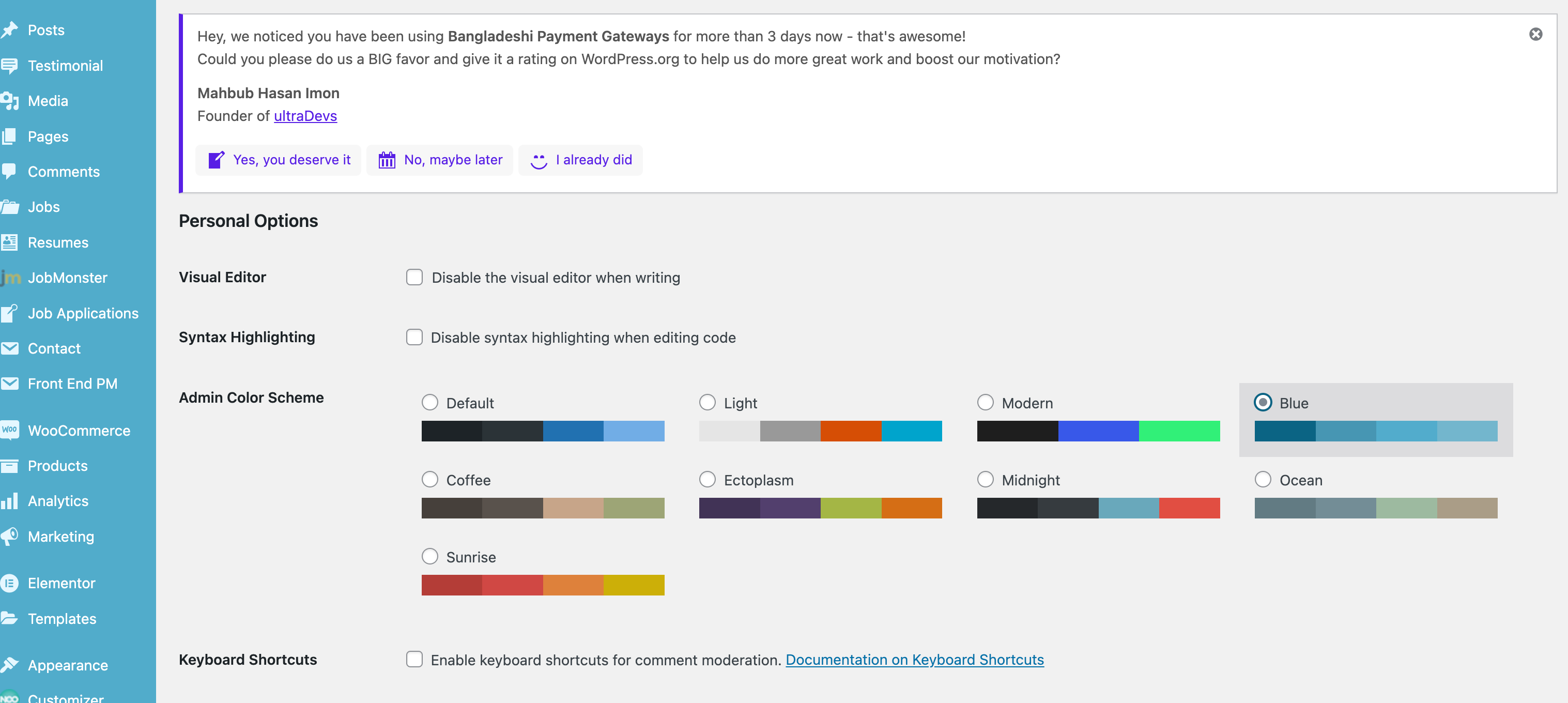This screenshot has height=703, width=1568.
Task: Select the Blue admin color scheme
Action: 1263,402
